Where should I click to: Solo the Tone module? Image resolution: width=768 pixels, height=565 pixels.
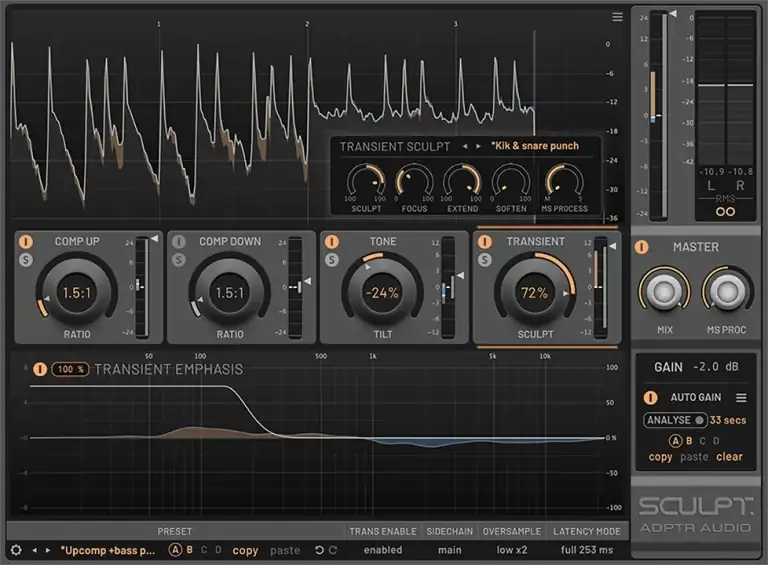pos(332,259)
